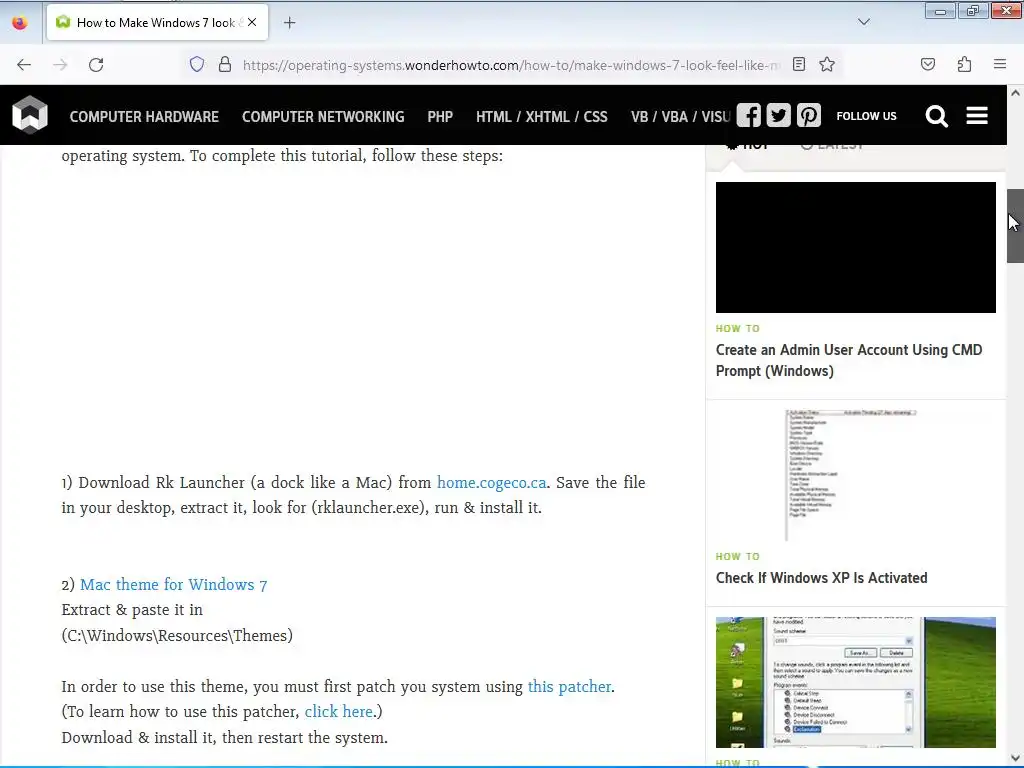The height and width of the screenshot is (768, 1024).
Task: Open the extensions puzzle icon
Action: (964, 64)
